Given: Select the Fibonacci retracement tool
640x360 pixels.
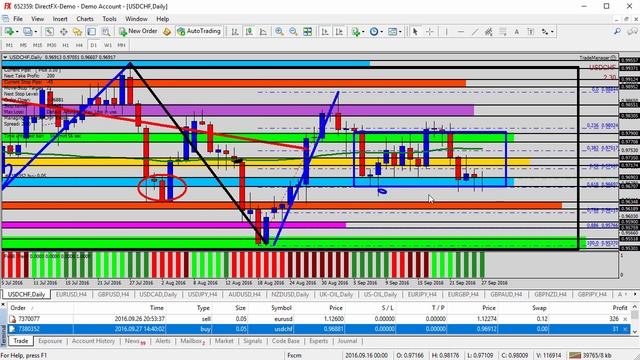Looking at the screenshot, I should 503,31.
